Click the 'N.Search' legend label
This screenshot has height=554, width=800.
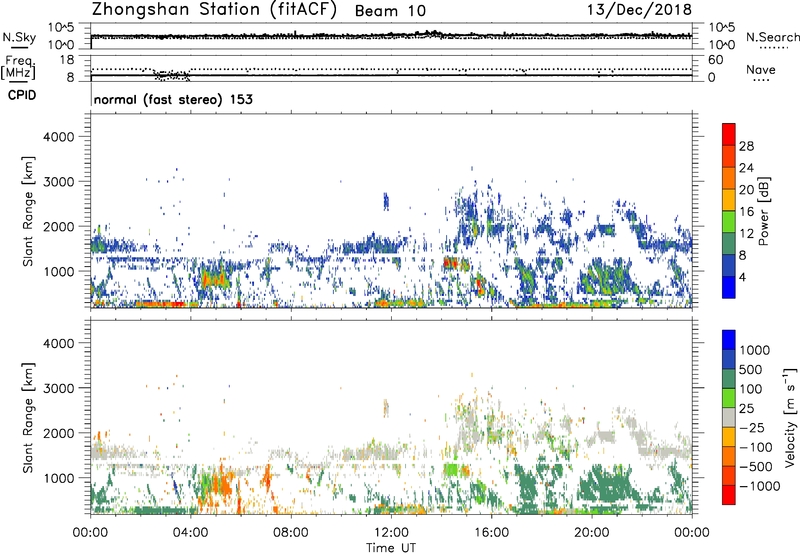[x=773, y=37]
